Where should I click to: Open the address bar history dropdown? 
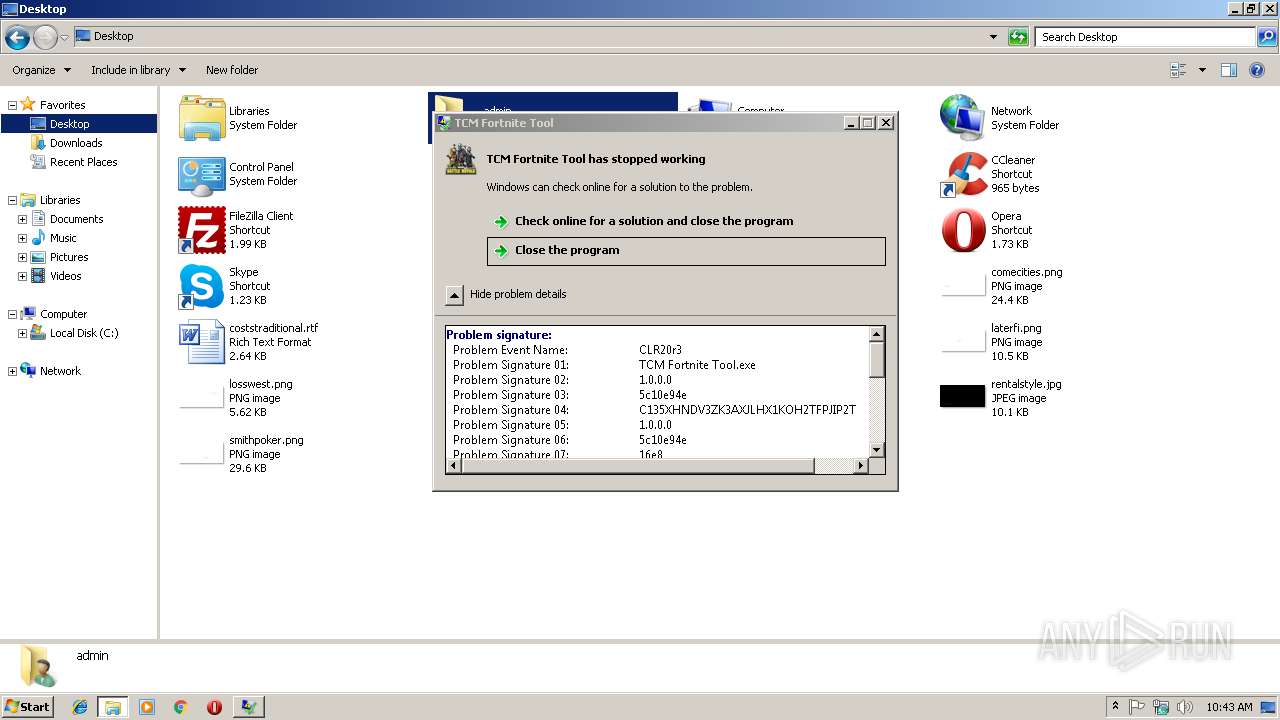[993, 37]
